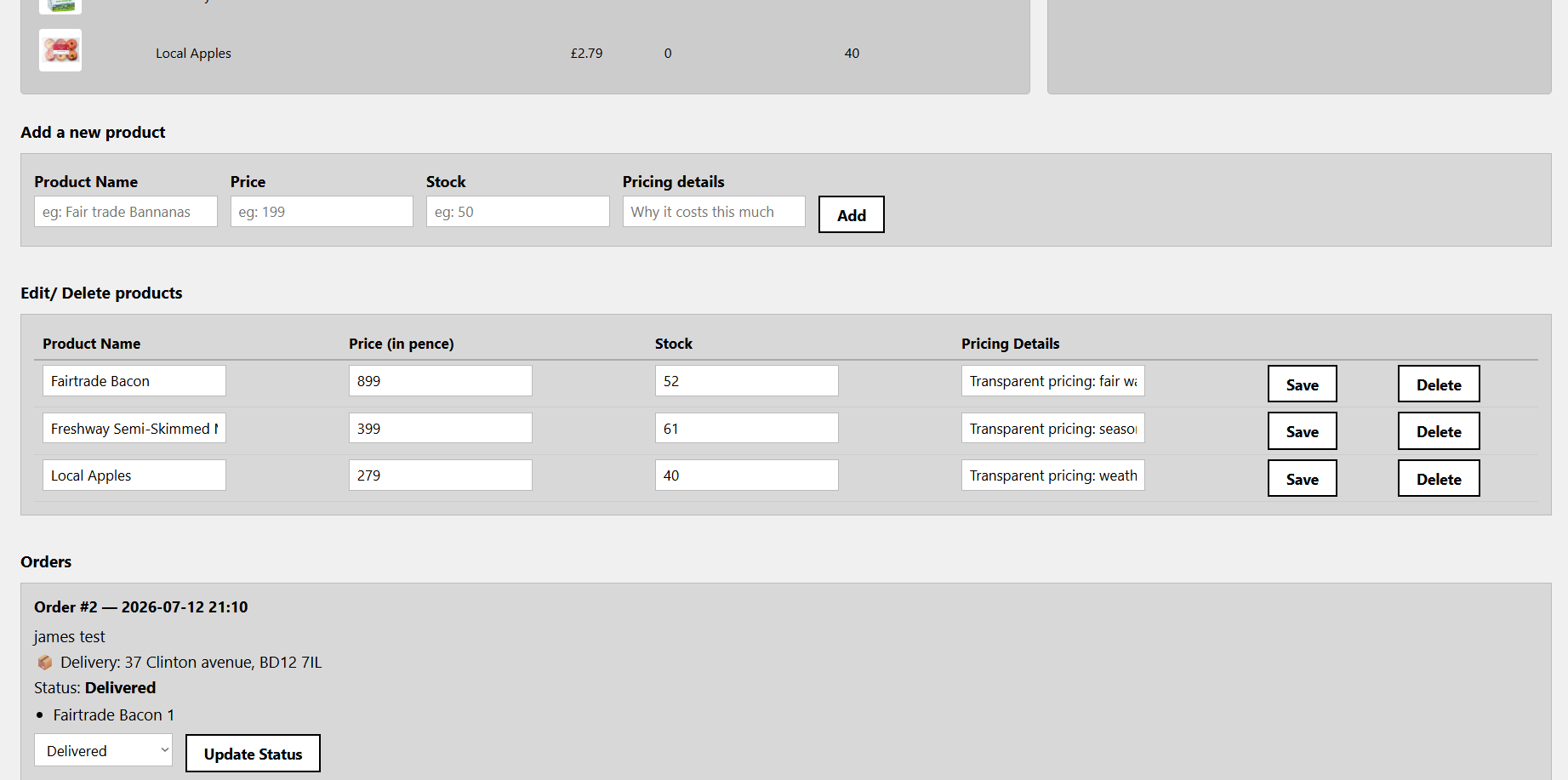The width and height of the screenshot is (1568, 780).
Task: Click the 'Local Apples' text in product list
Action: click(x=193, y=53)
